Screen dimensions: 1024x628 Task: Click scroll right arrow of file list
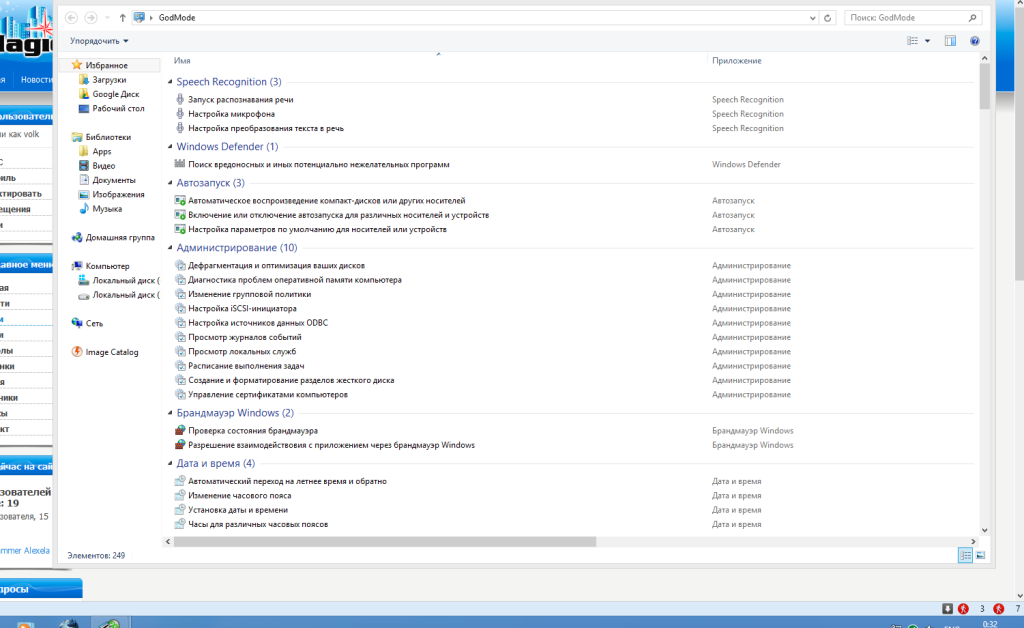[x=973, y=541]
